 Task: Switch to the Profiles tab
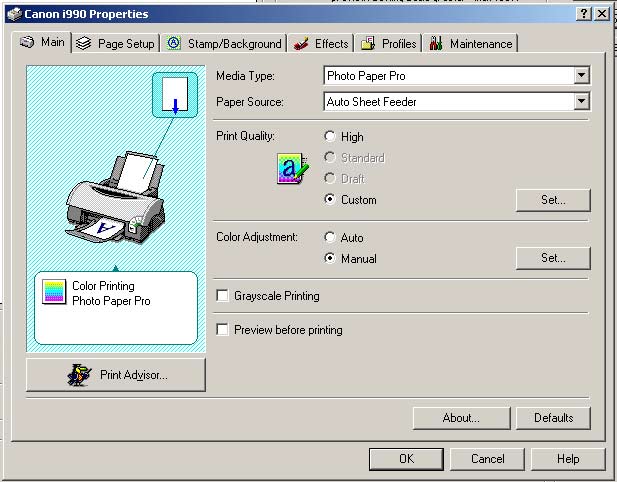click(x=388, y=44)
